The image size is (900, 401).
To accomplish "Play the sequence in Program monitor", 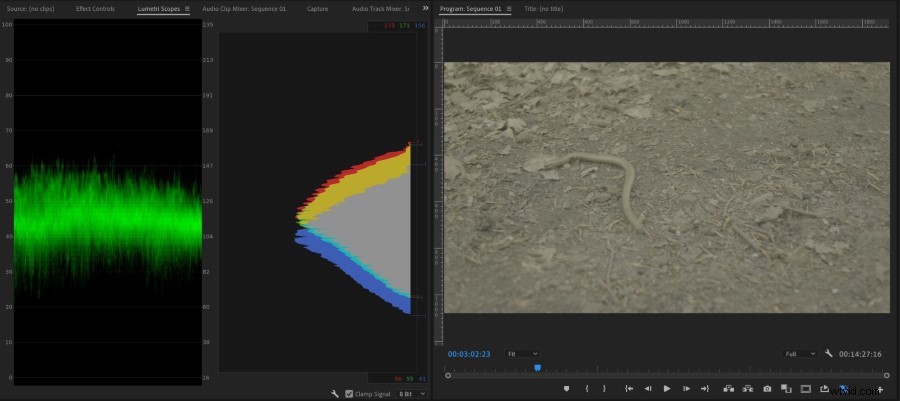I will coord(667,388).
